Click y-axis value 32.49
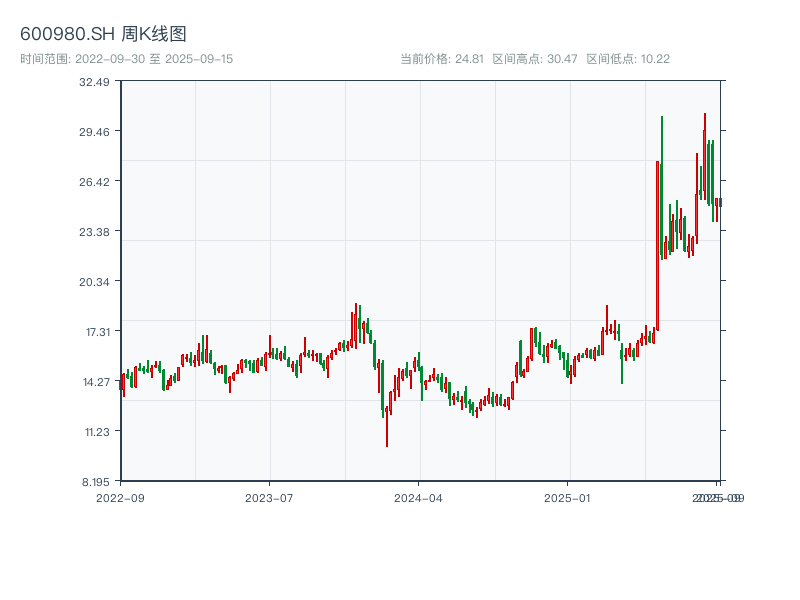Viewport: 800px width, 600px height. point(94,82)
